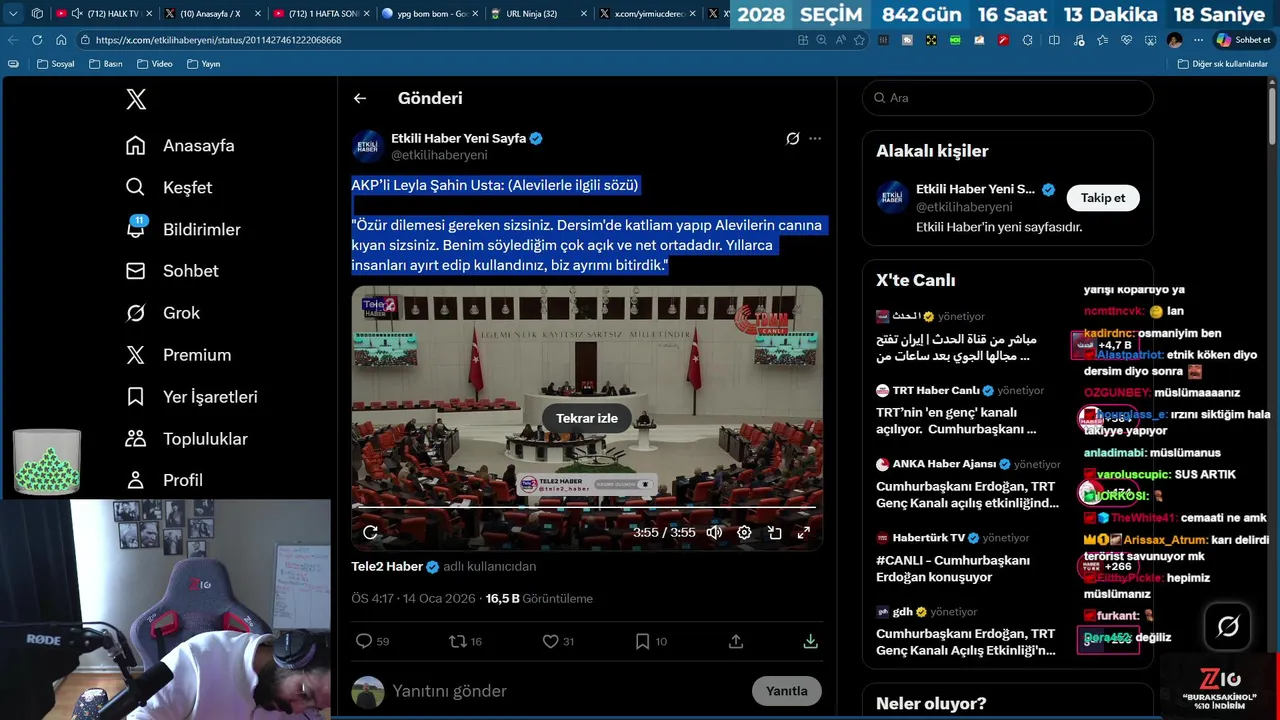Open Grok from the sidebar
Image resolution: width=1280 pixels, height=720 pixels.
click(162, 313)
